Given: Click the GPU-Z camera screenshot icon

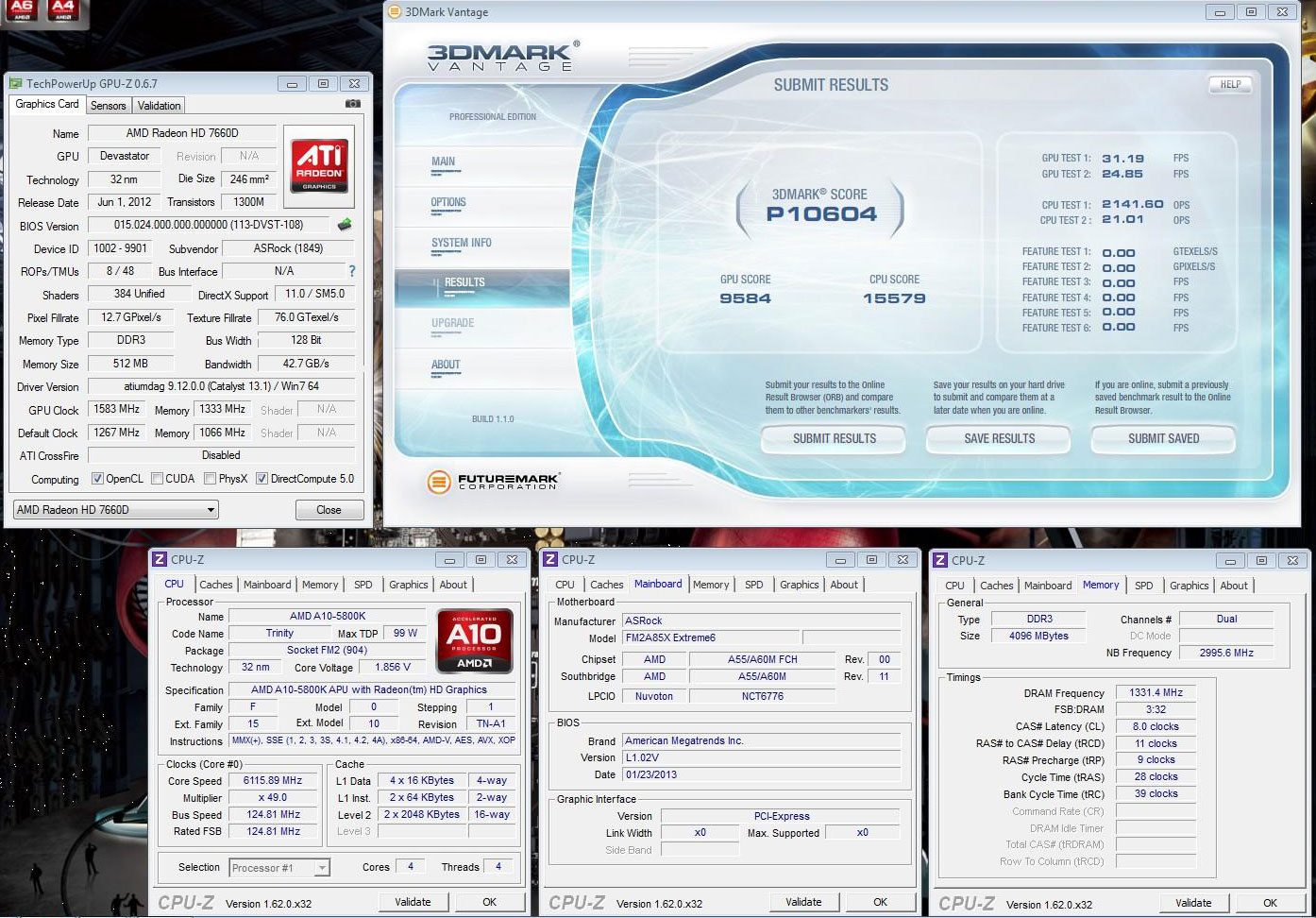Looking at the screenshot, I should coord(352,104).
